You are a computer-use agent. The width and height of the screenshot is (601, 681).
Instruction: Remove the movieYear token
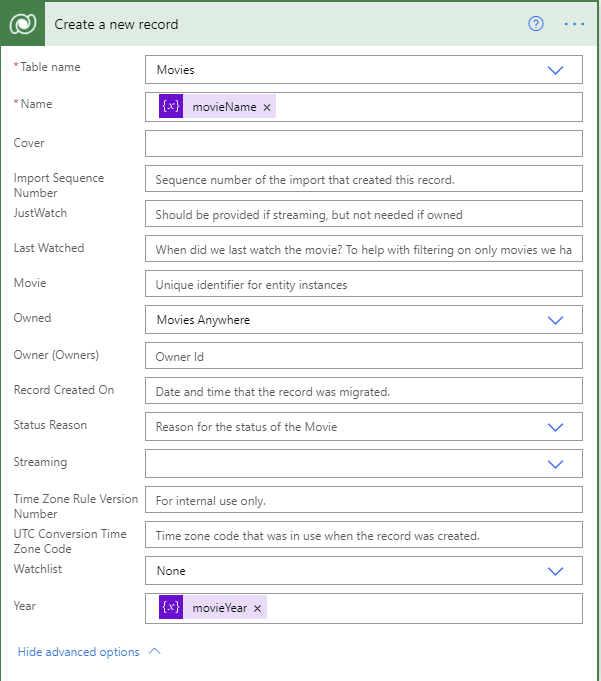(257, 608)
